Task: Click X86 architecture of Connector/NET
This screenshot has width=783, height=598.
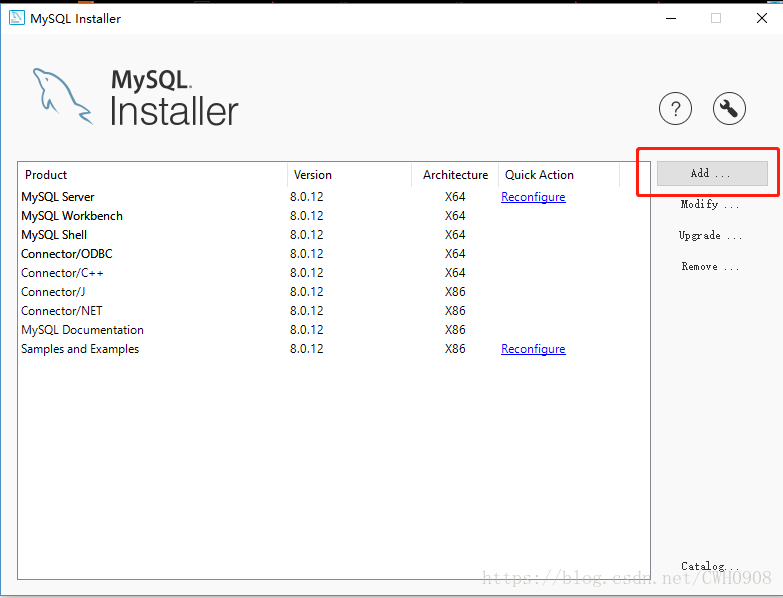Action: click(x=455, y=310)
